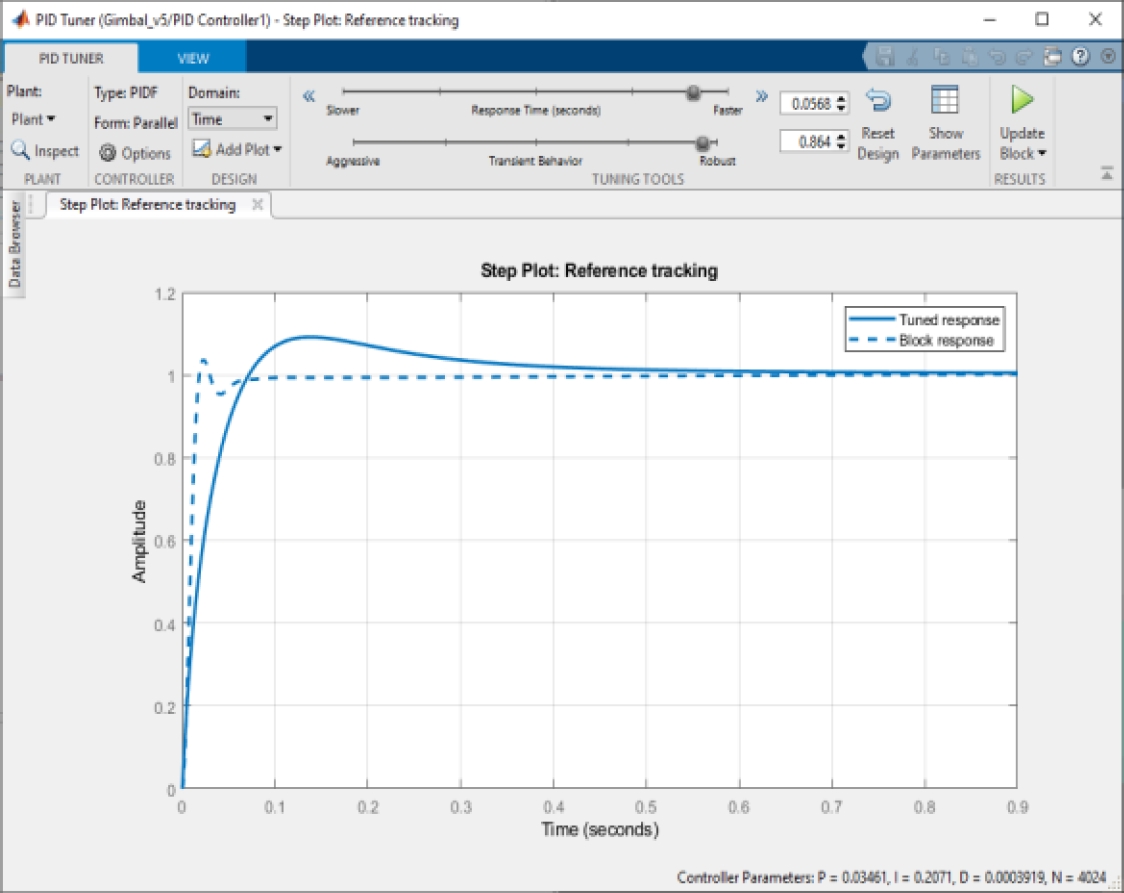1124x893 pixels.
Task: Open the Plant dropdown
Action: click(33, 119)
